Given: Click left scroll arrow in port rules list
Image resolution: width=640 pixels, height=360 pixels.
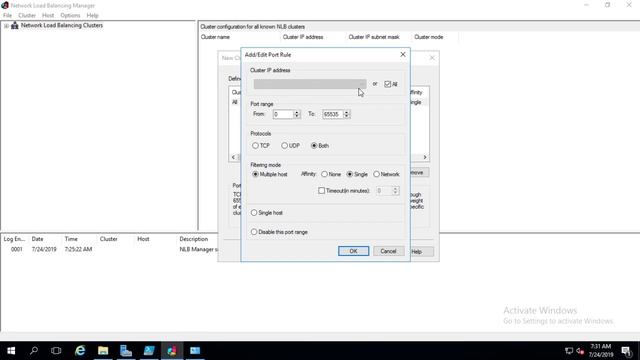Looking at the screenshot, I should coord(233,157).
